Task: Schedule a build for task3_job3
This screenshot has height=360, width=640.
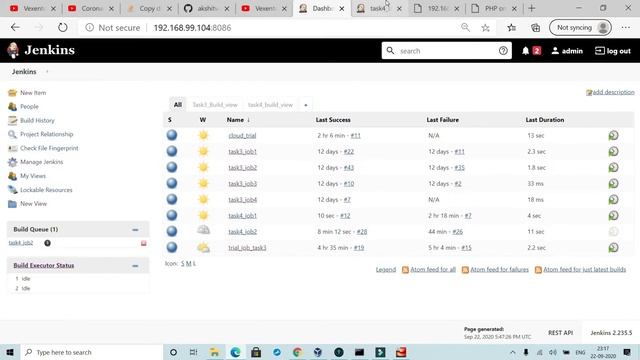Action: point(613,183)
